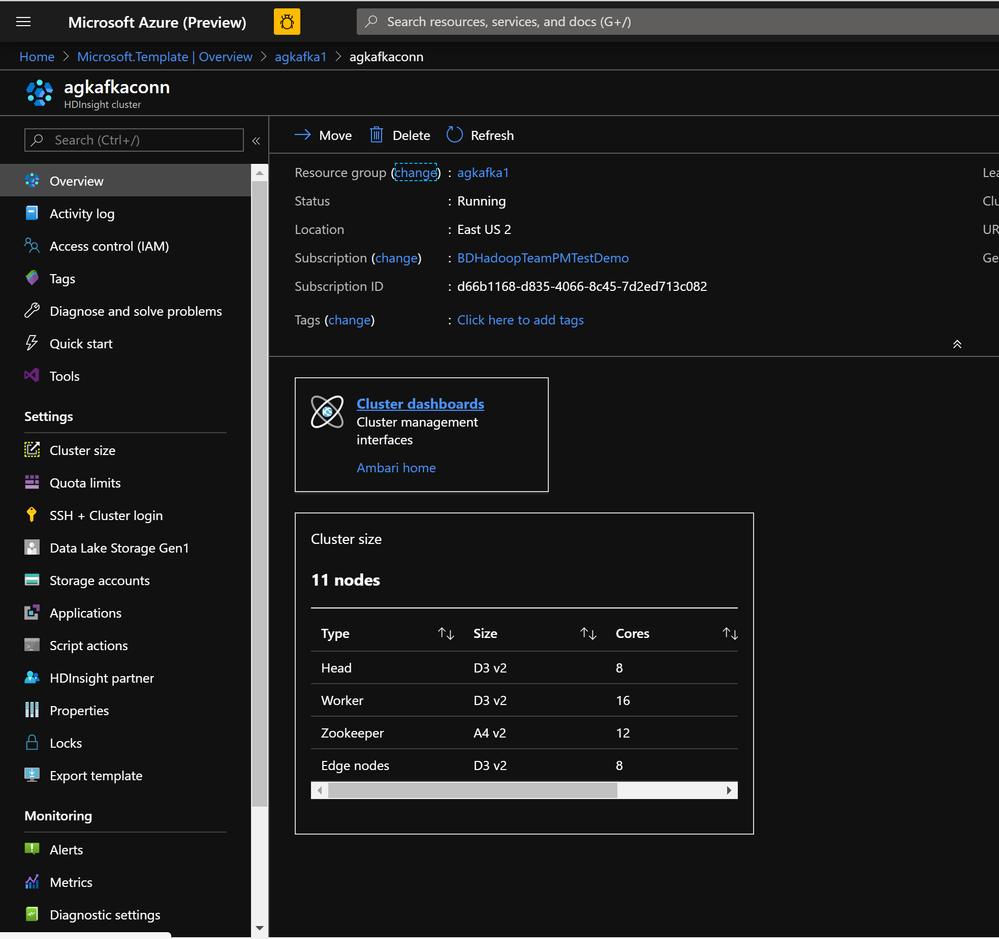Click the sidebar scrollbar up arrow
The image size is (999, 939).
pos(259,173)
